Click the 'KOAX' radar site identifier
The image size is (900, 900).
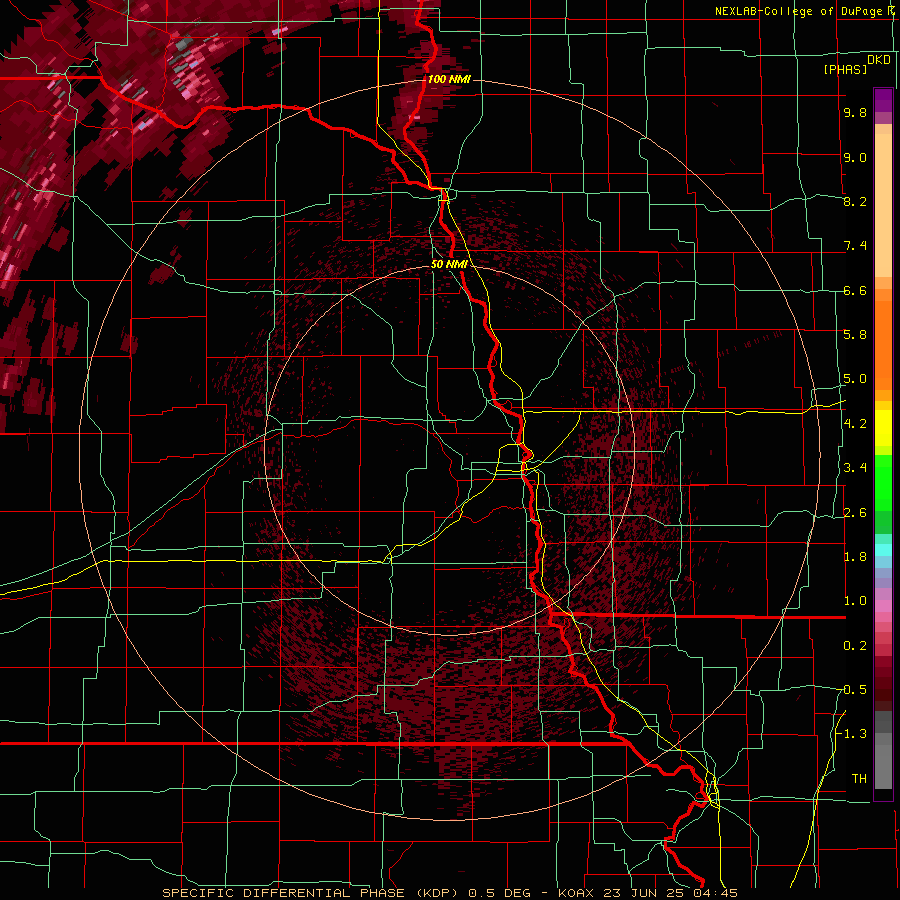(576, 893)
